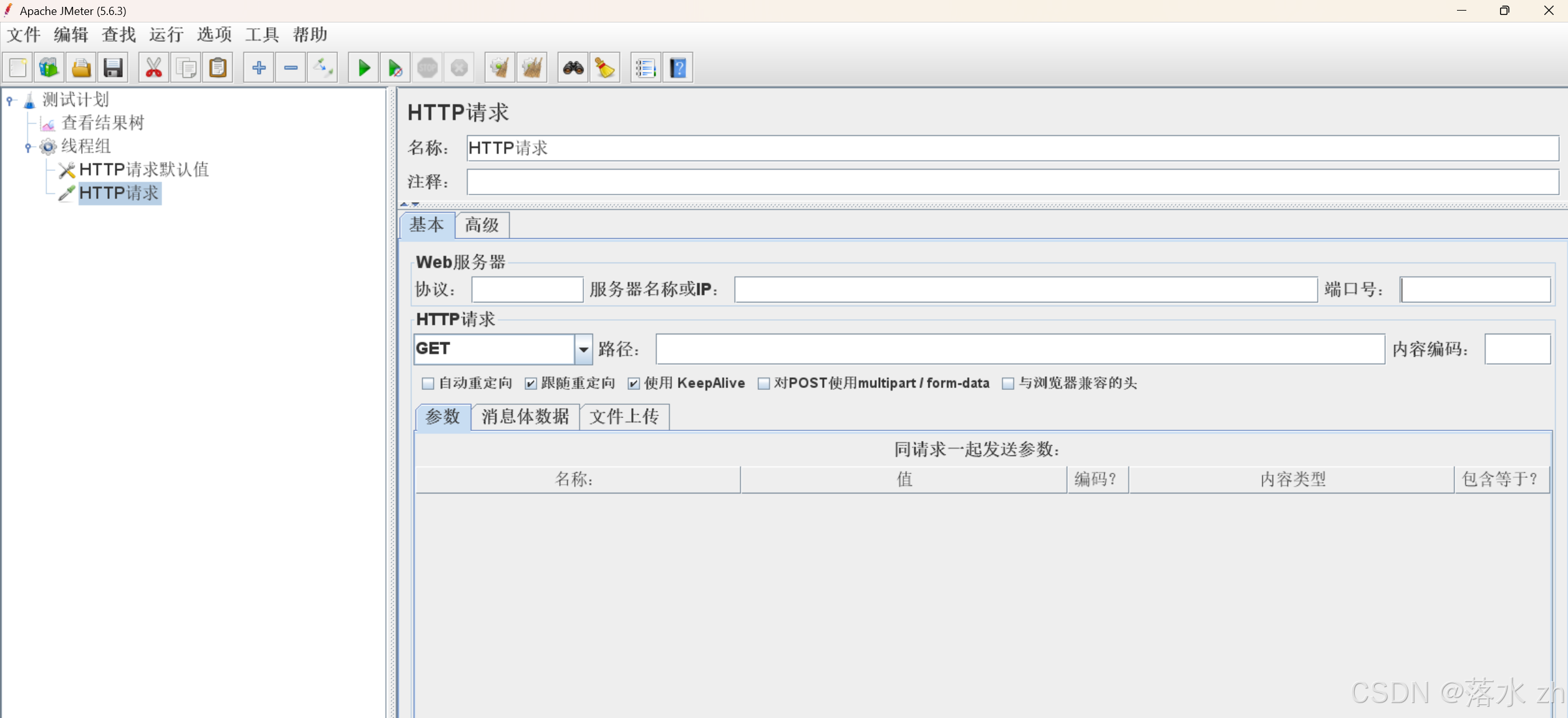Select the HTTP请求 sampler tree node

point(119,193)
